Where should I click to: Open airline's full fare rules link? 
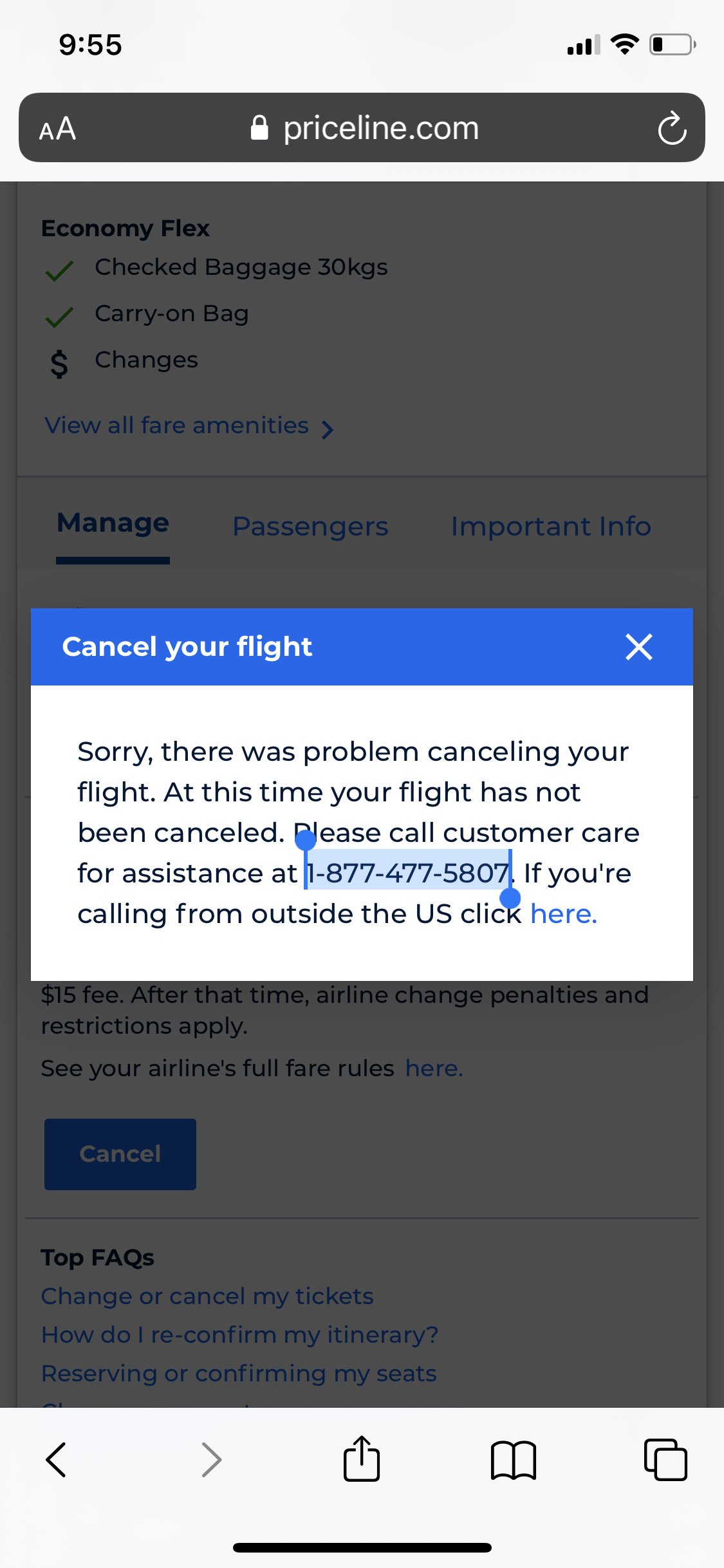point(433,1067)
